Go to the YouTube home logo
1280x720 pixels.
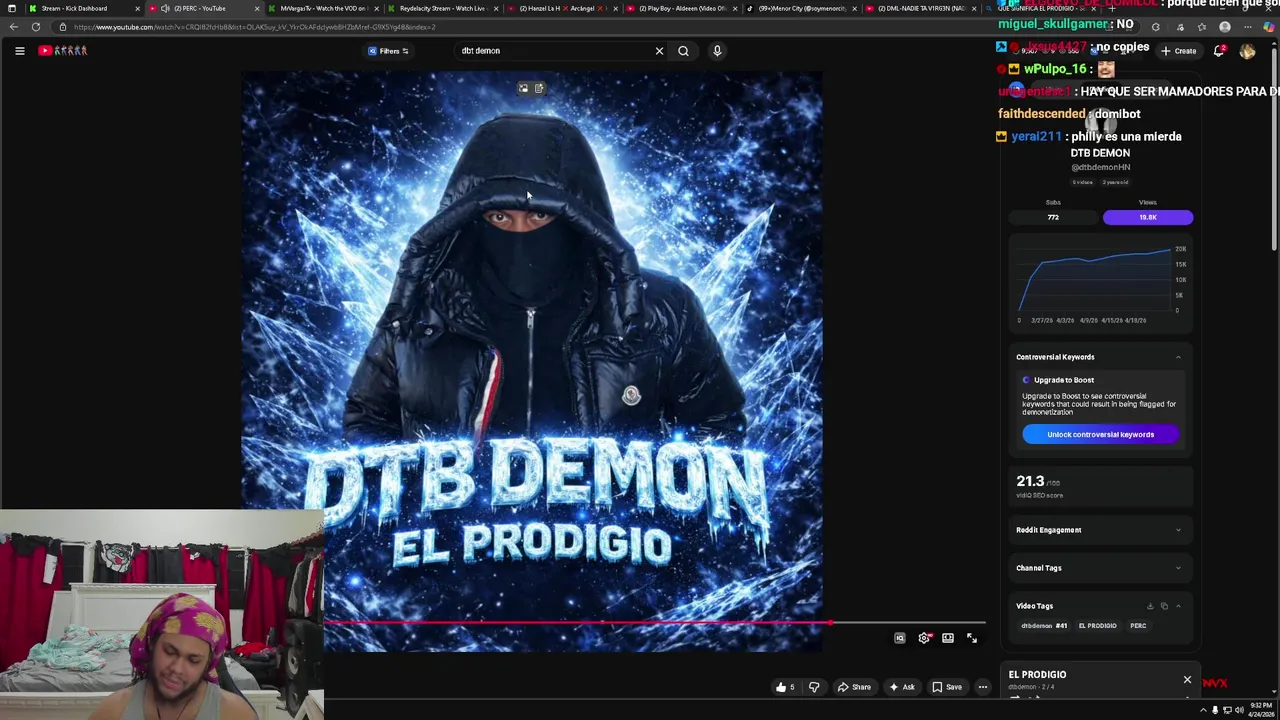pos(63,51)
